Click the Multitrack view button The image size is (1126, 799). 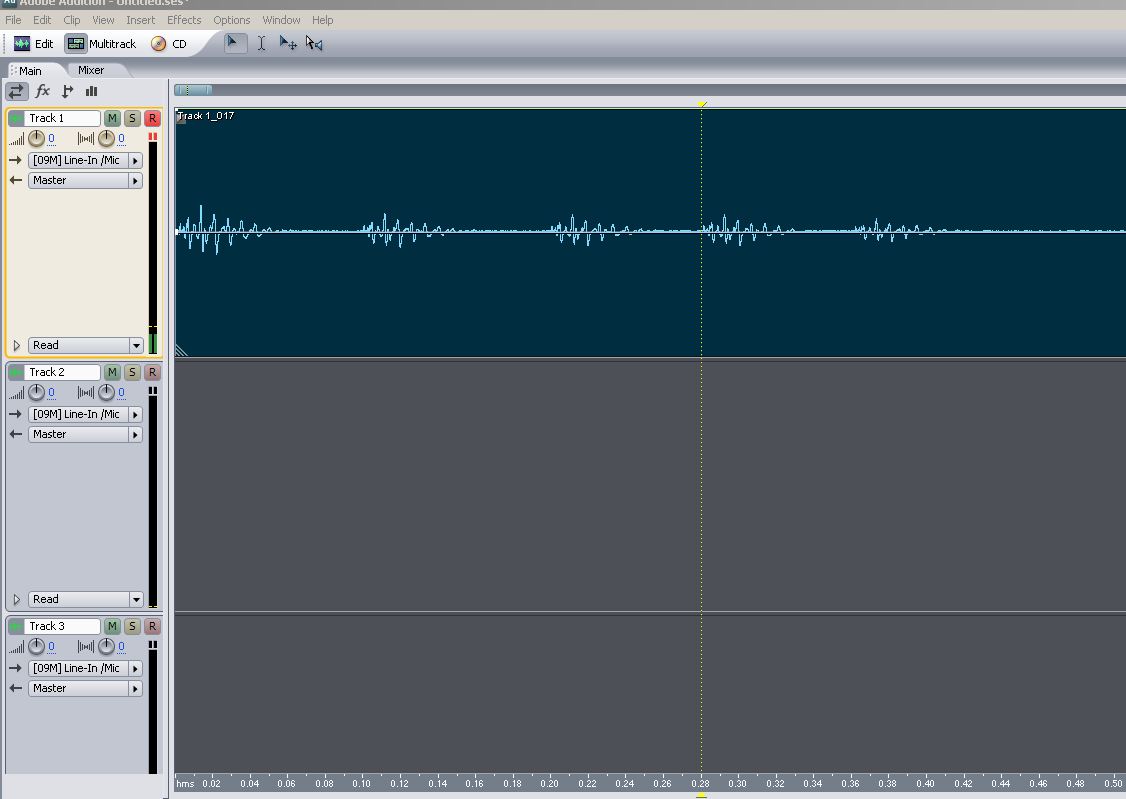click(101, 44)
